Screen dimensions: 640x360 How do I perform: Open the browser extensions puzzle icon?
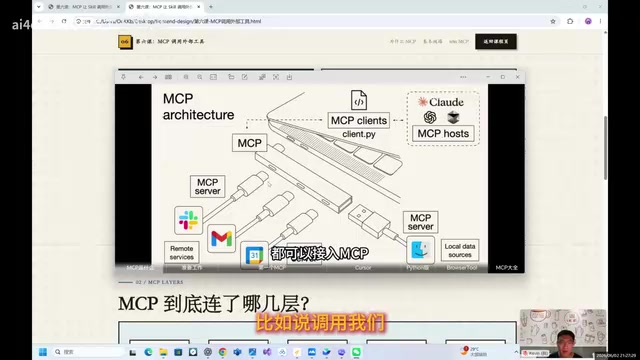[x=570, y=21]
